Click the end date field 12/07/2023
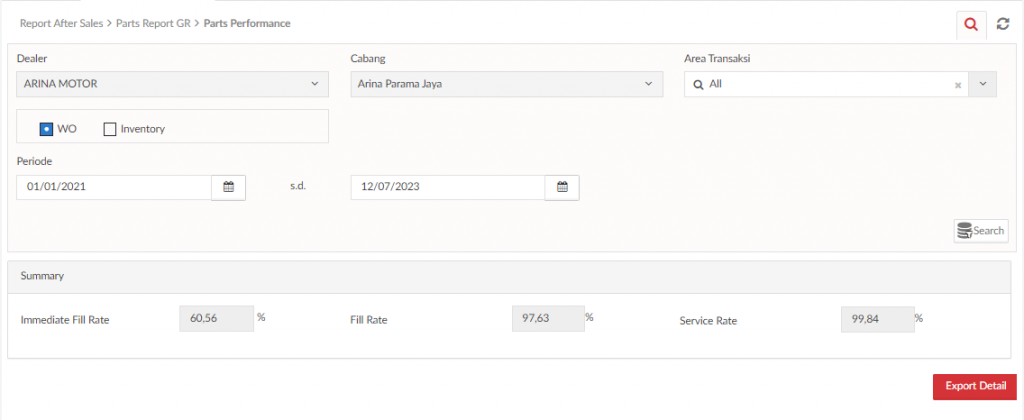1024x420 pixels. coord(448,187)
